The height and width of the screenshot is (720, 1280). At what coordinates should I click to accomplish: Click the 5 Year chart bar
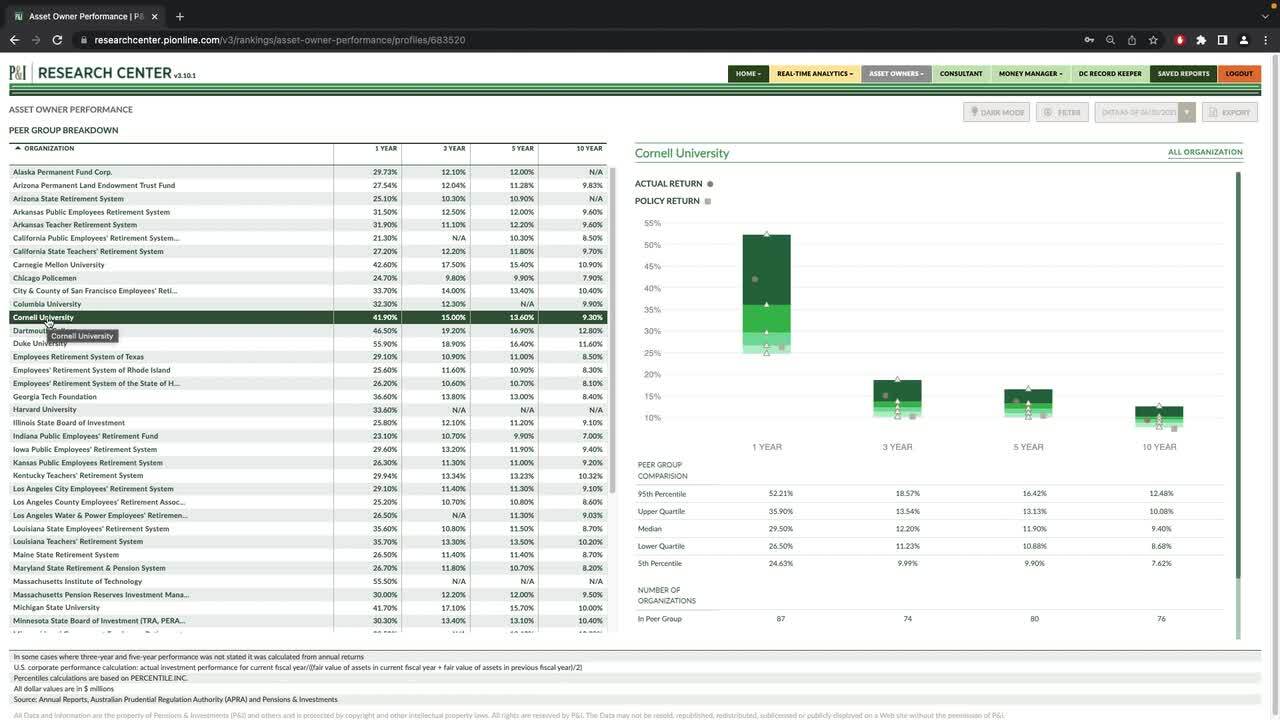coord(1028,403)
